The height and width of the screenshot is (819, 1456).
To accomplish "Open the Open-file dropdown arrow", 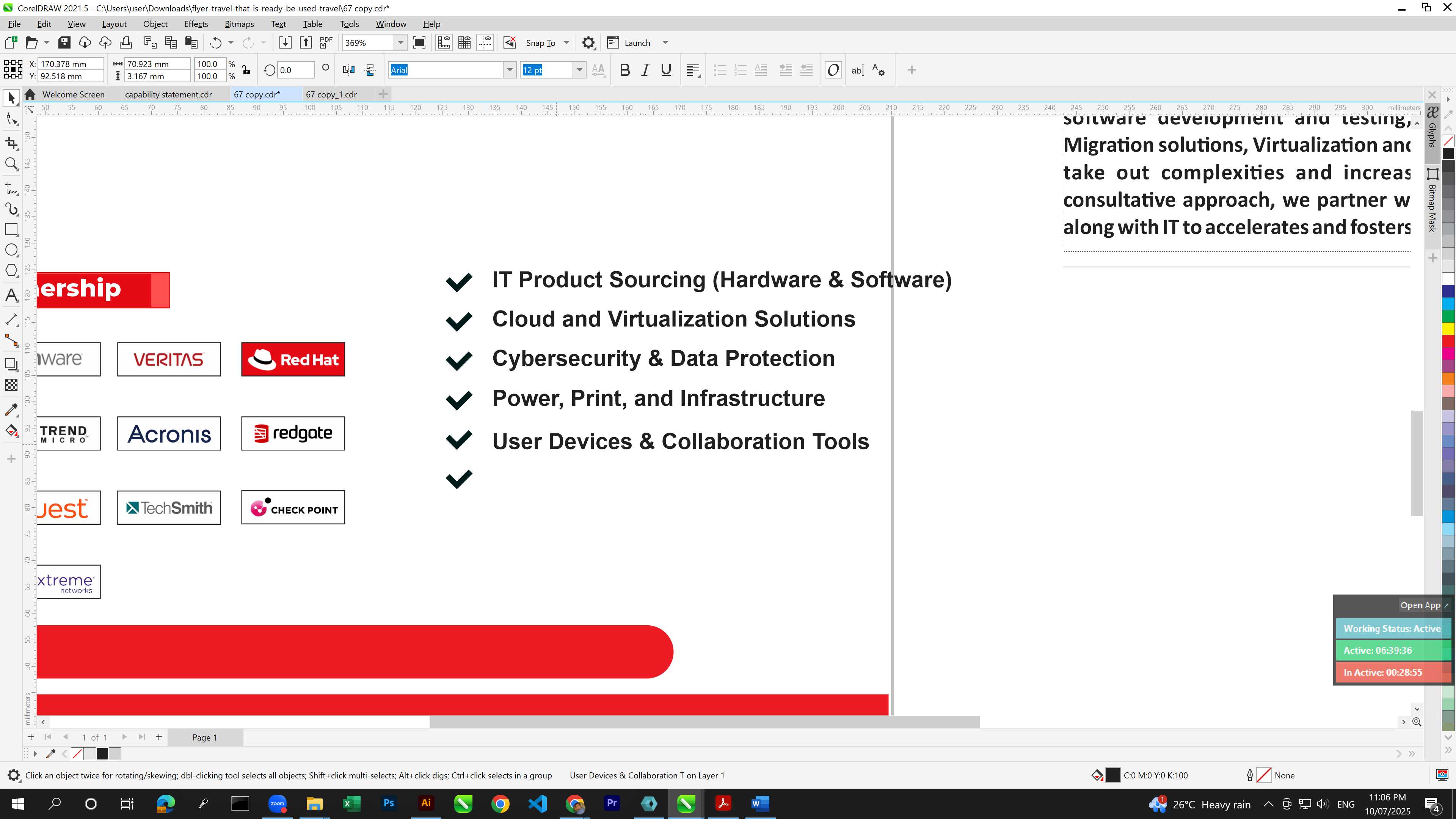I will pyautogui.click(x=46, y=42).
